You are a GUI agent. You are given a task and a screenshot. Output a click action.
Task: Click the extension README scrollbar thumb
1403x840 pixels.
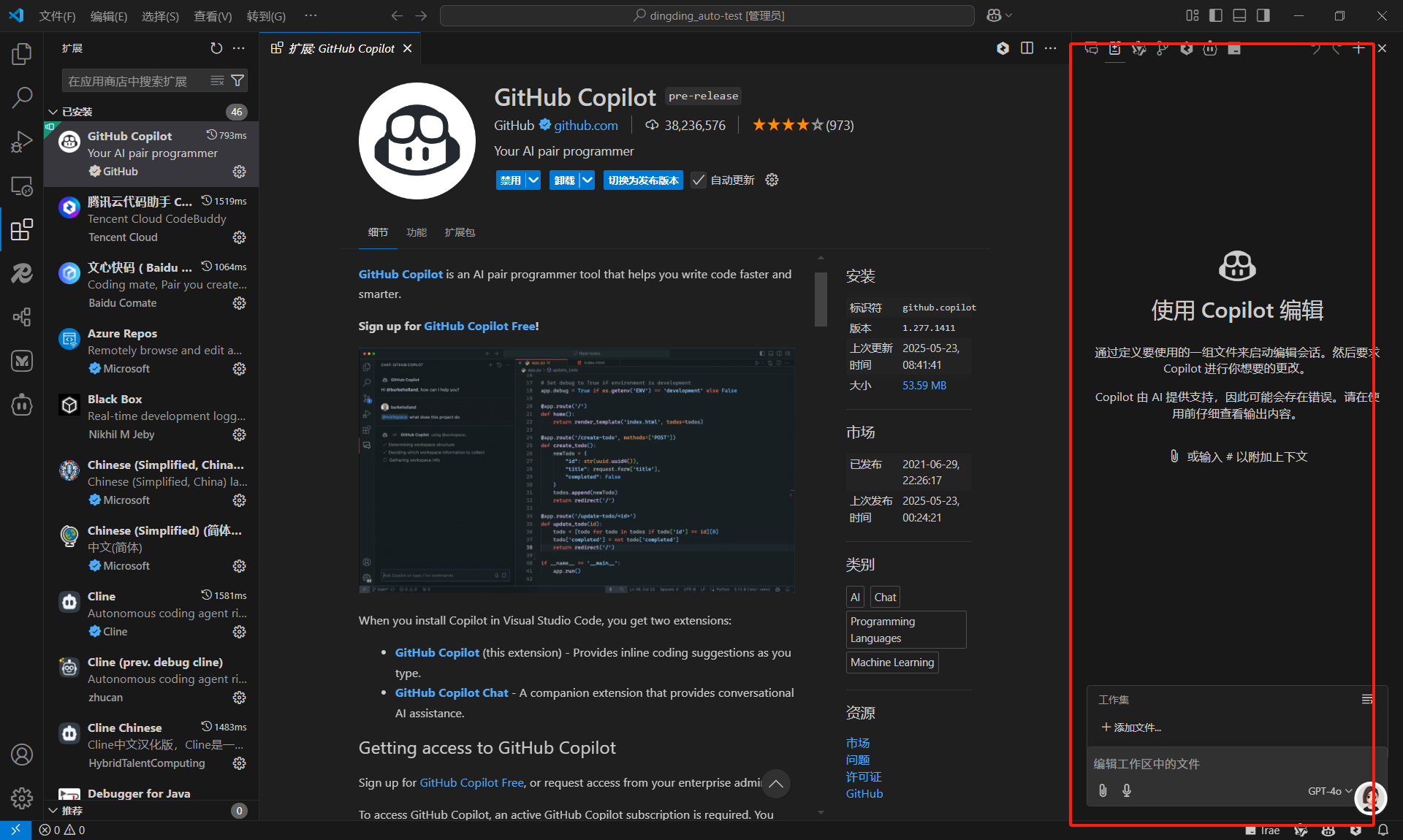coord(821,299)
